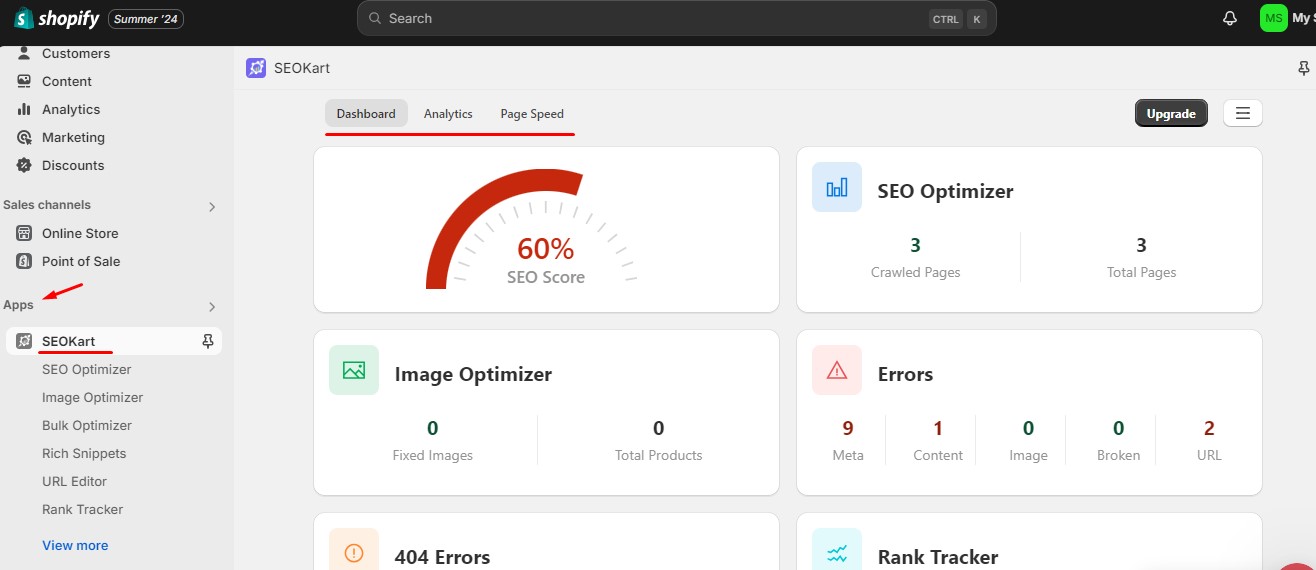Click the Content sidebar icon

click(x=24, y=81)
